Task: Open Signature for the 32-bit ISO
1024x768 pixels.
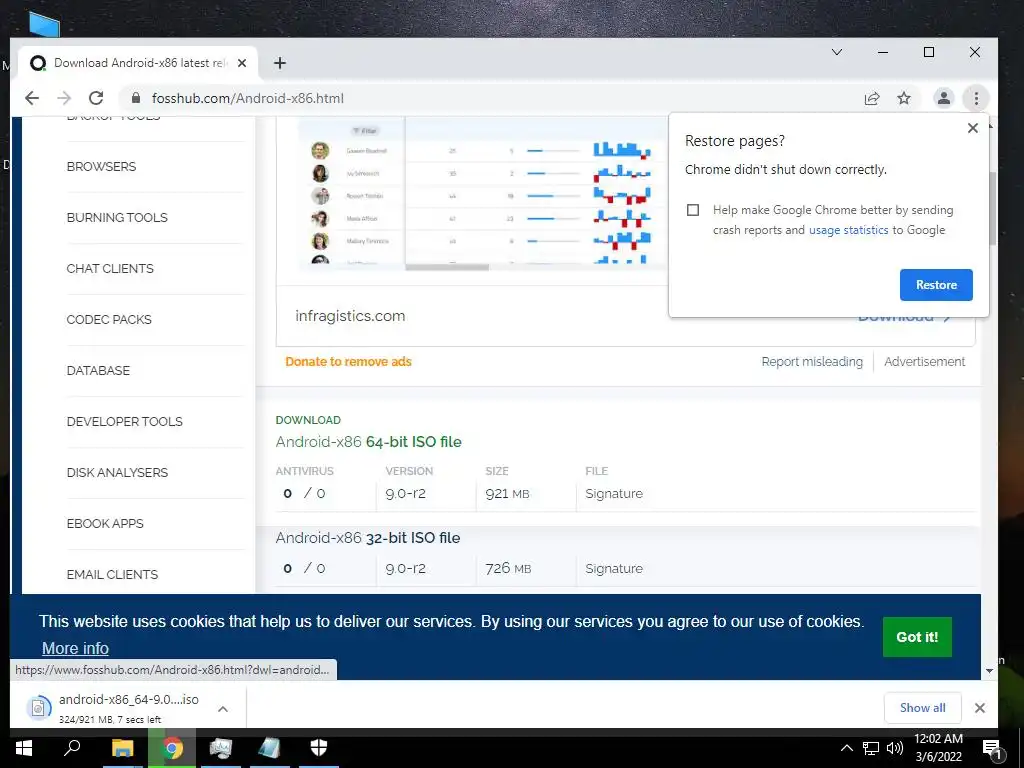Action: [x=614, y=568]
